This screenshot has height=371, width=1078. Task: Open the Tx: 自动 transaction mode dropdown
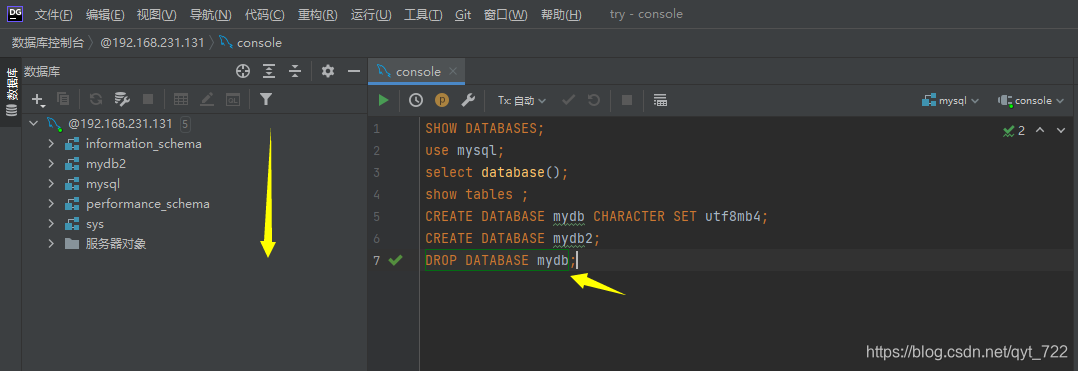pos(522,100)
